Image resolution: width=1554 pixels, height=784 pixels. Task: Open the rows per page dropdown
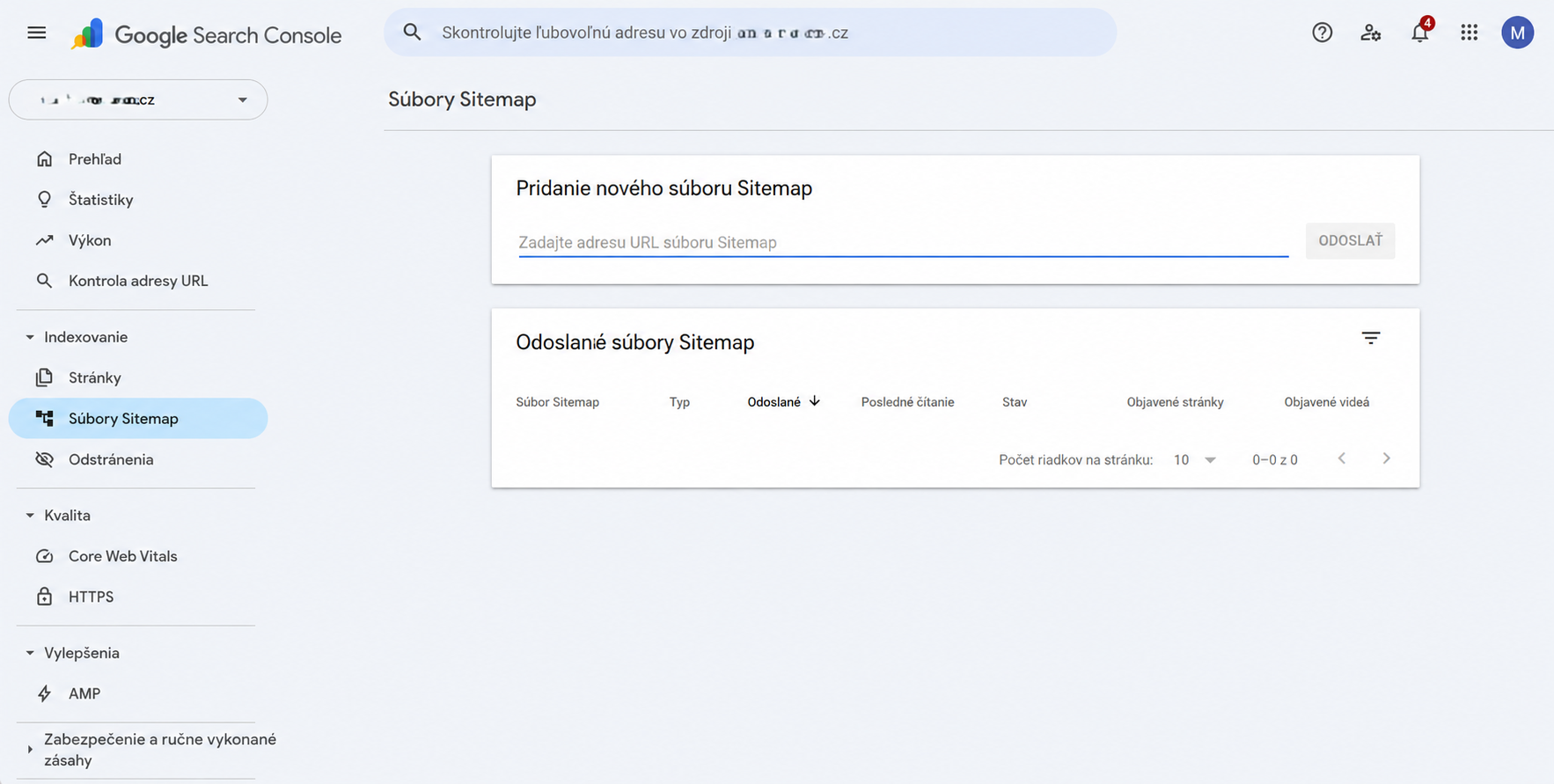[1195, 459]
